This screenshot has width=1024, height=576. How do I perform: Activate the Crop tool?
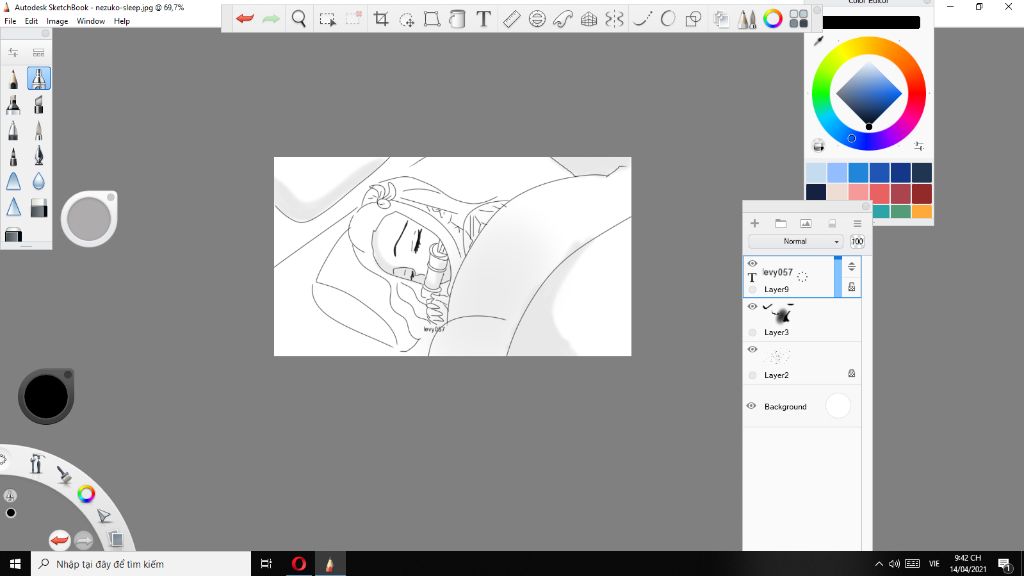pos(381,18)
